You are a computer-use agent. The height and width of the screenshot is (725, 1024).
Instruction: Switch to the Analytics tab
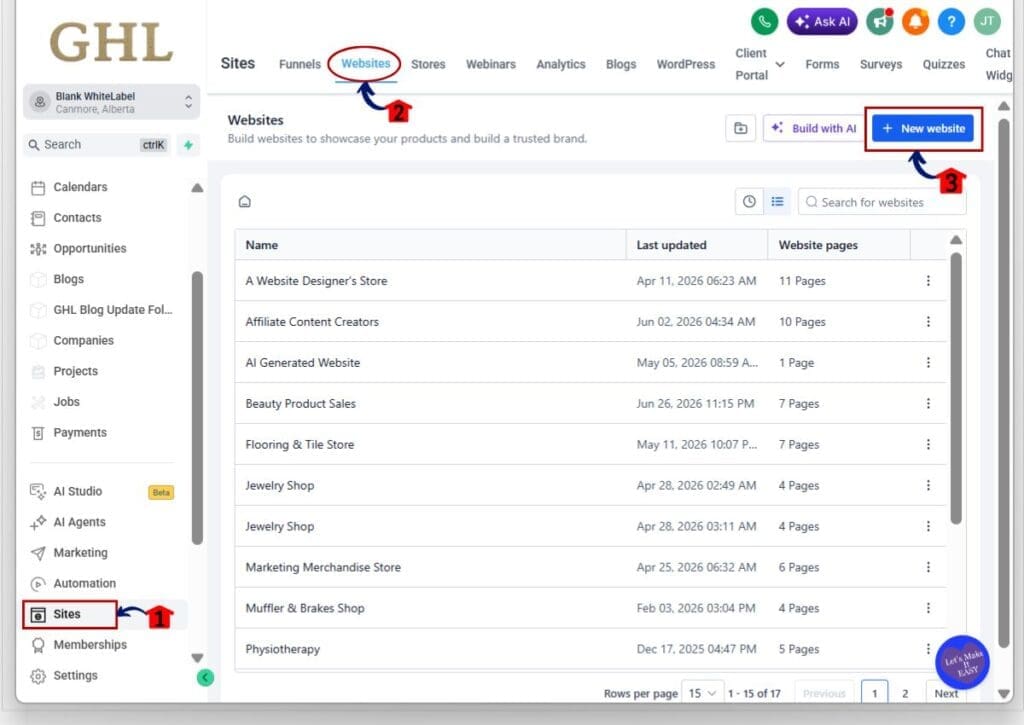click(560, 64)
